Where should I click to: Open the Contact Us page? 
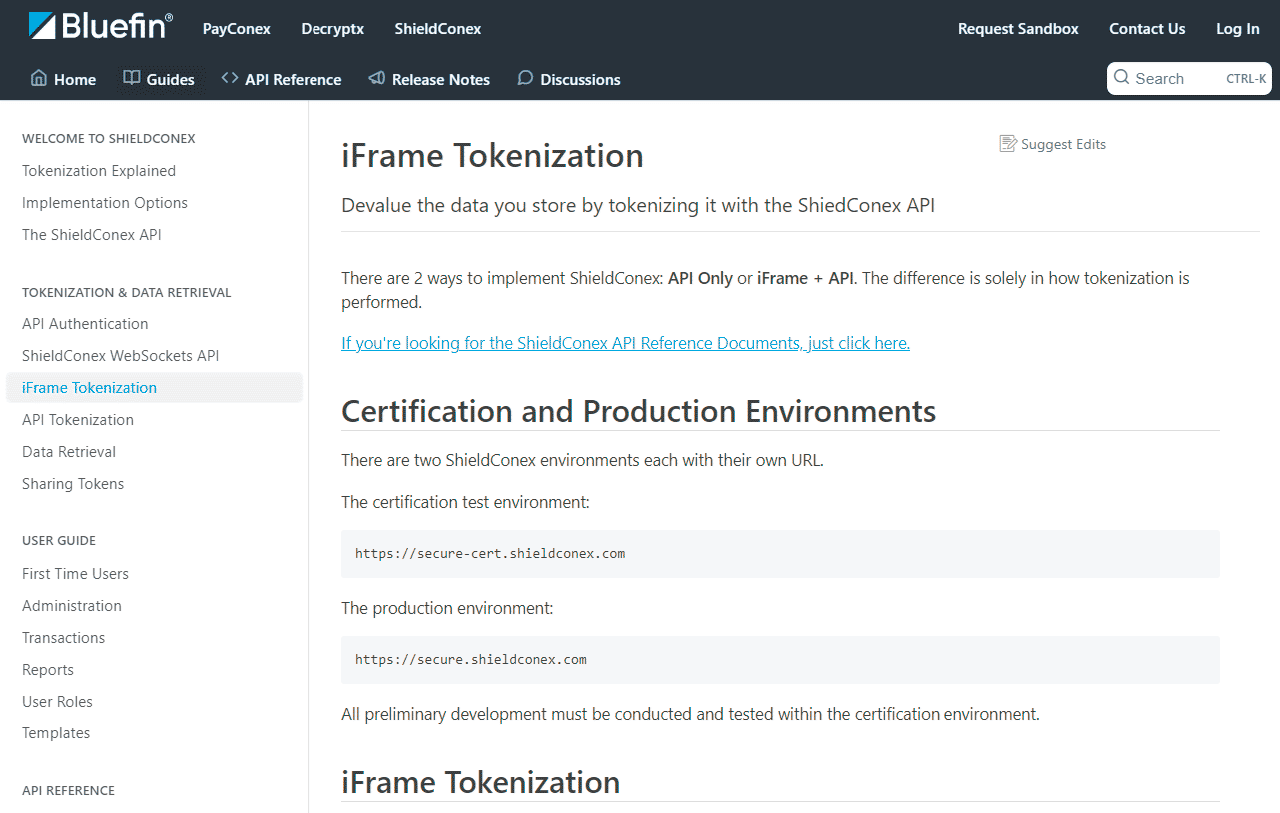pyautogui.click(x=1147, y=29)
